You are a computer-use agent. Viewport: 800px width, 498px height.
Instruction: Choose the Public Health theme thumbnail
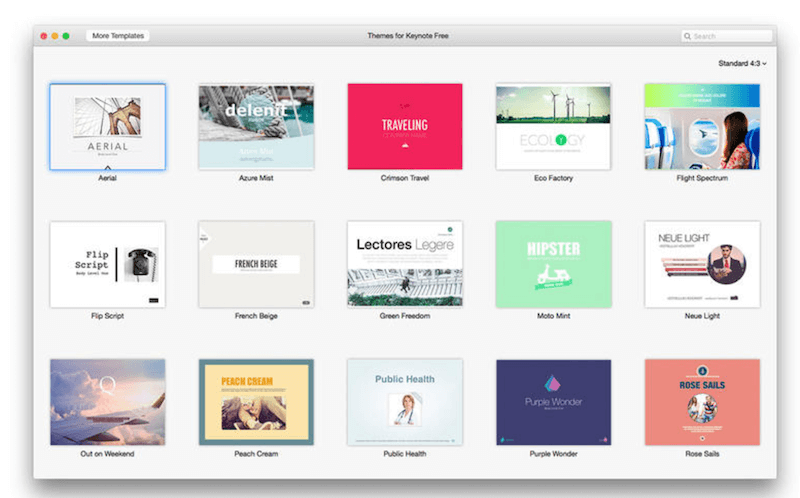[405, 402]
